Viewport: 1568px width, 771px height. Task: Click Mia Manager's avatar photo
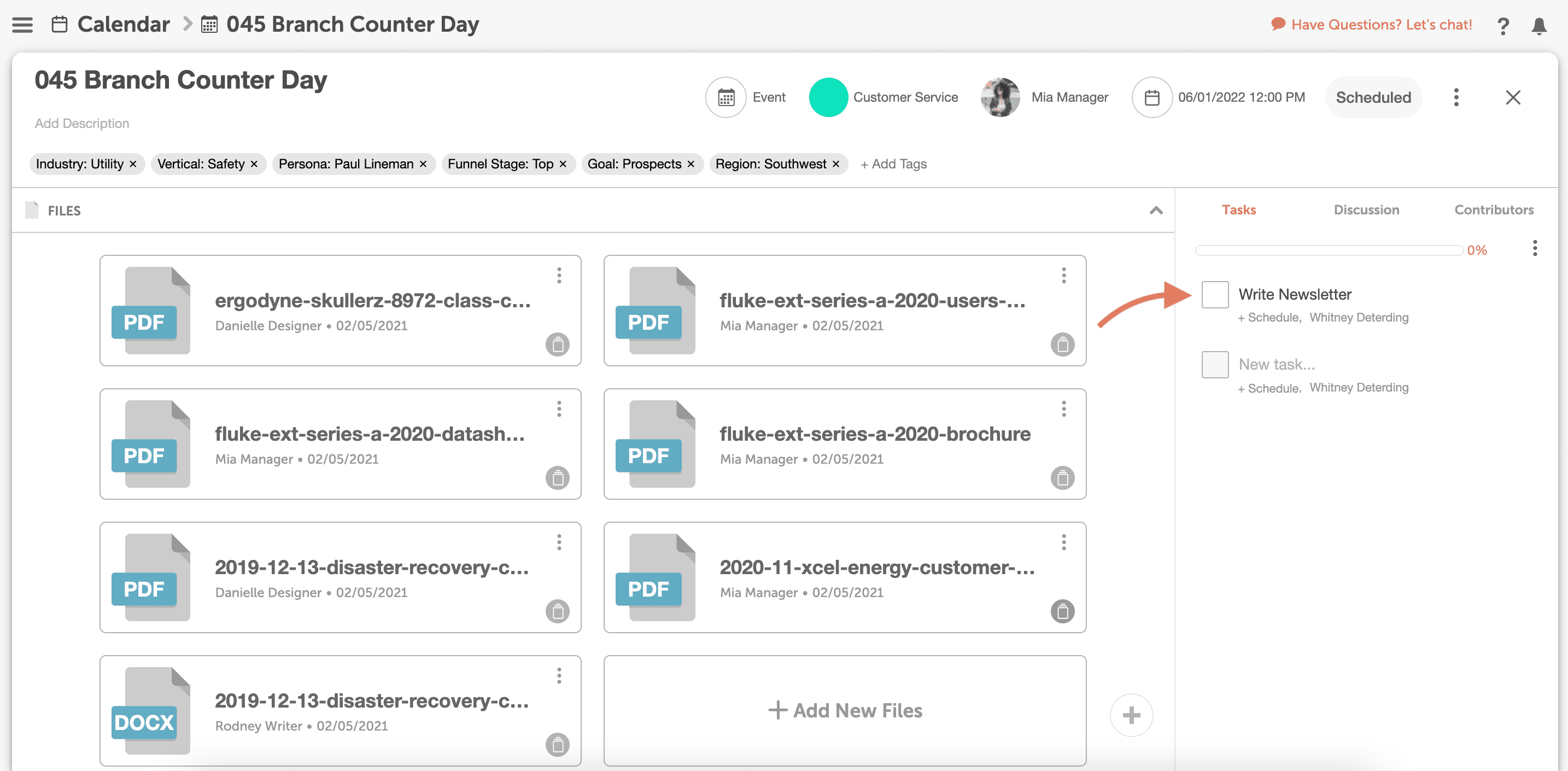[1000, 97]
